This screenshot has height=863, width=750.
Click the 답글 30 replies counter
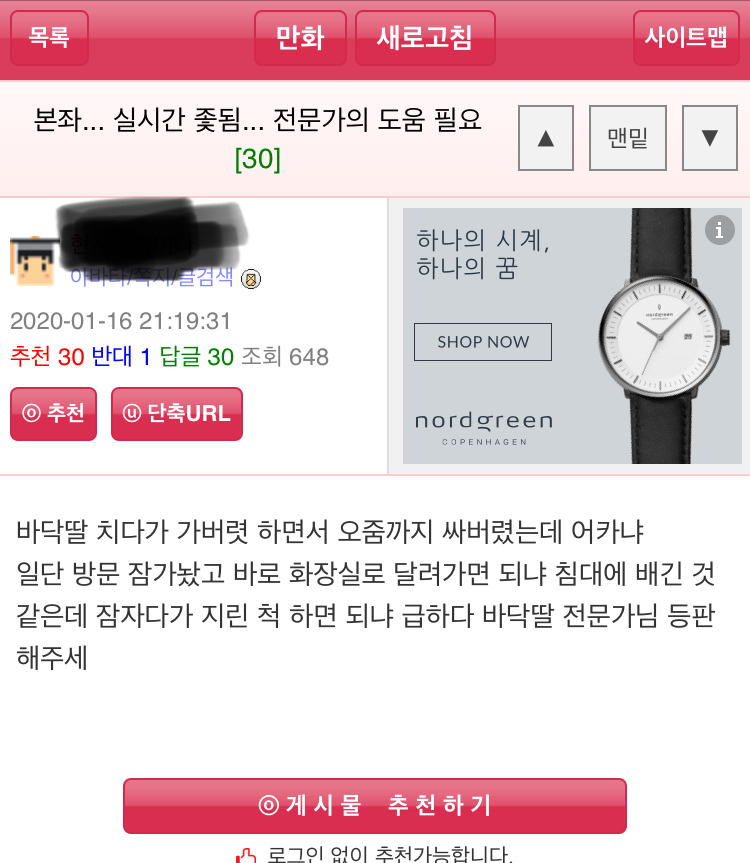(x=196, y=357)
